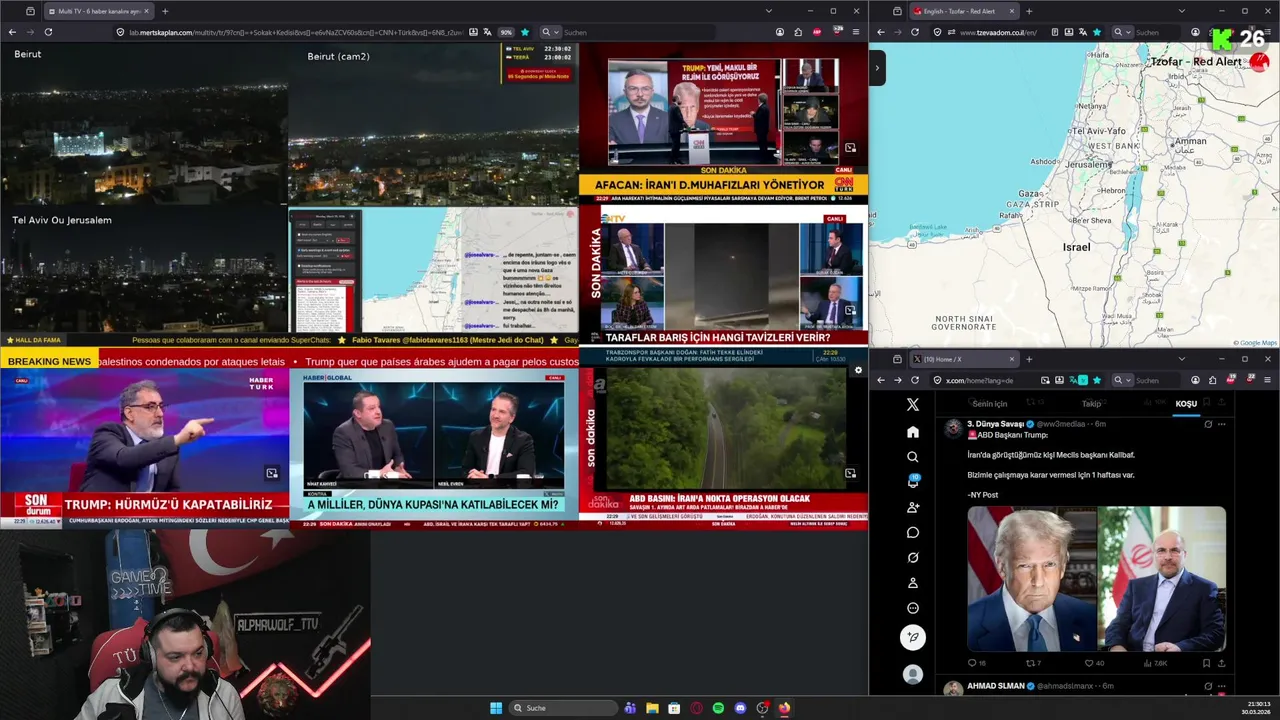Image resolution: width=1280 pixels, height=720 pixels.
Task: Toggle picture-in-picture on A Haber stream
Action: click(850, 473)
